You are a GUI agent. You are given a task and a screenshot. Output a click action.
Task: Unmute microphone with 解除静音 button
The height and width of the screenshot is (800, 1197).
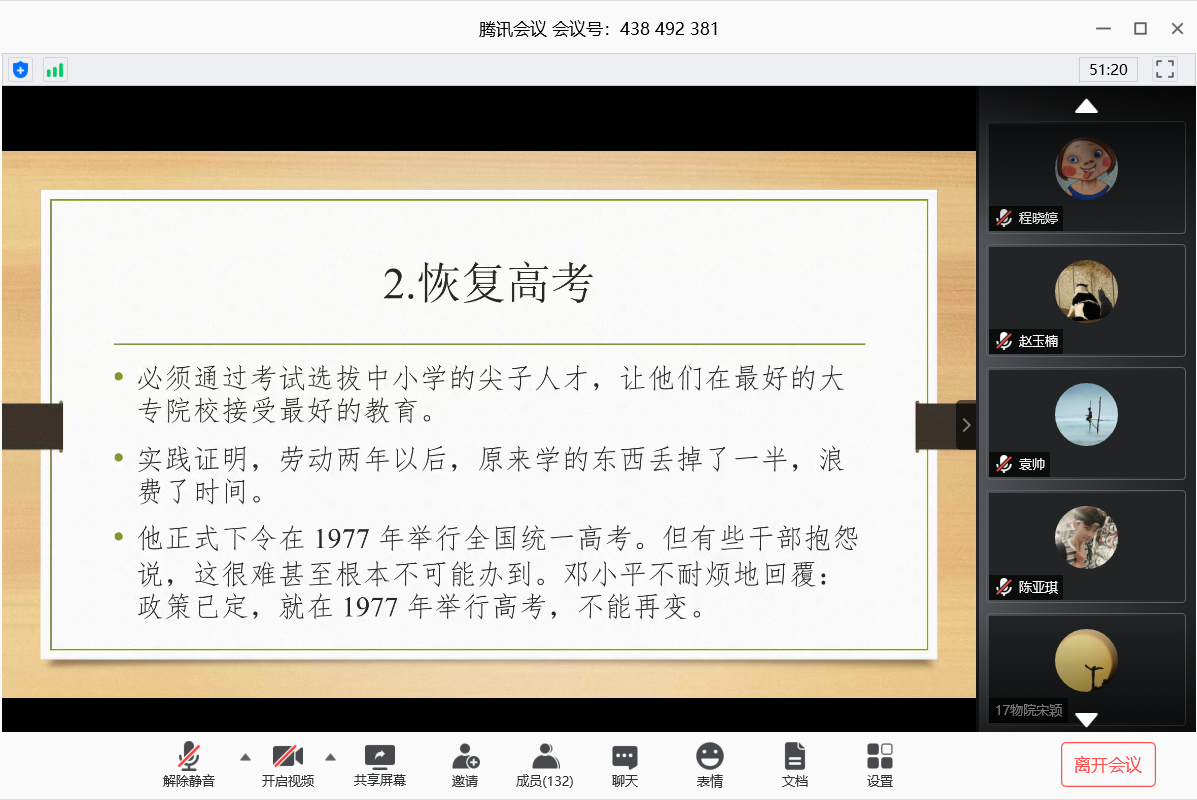pyautogui.click(x=189, y=766)
